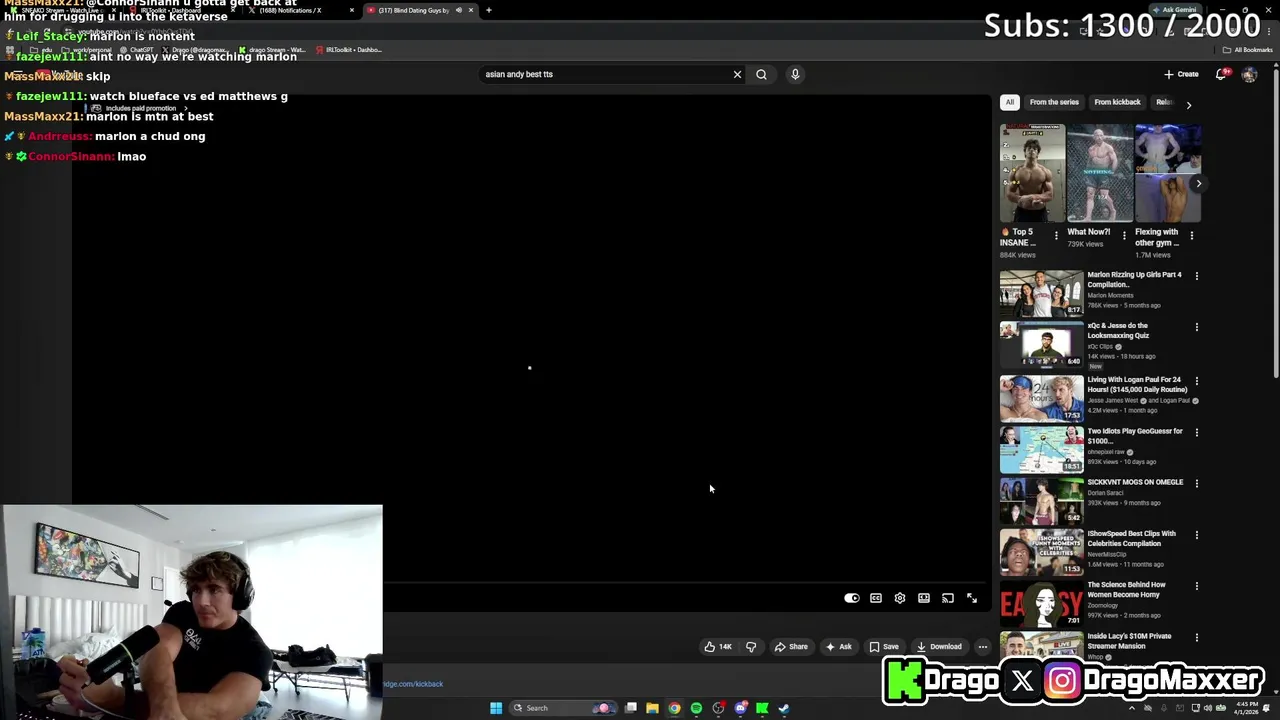This screenshot has width=1280, height=720.
Task: Open options for 'Marlon Rizzing Up Girls' video
Action: pos(1196,276)
